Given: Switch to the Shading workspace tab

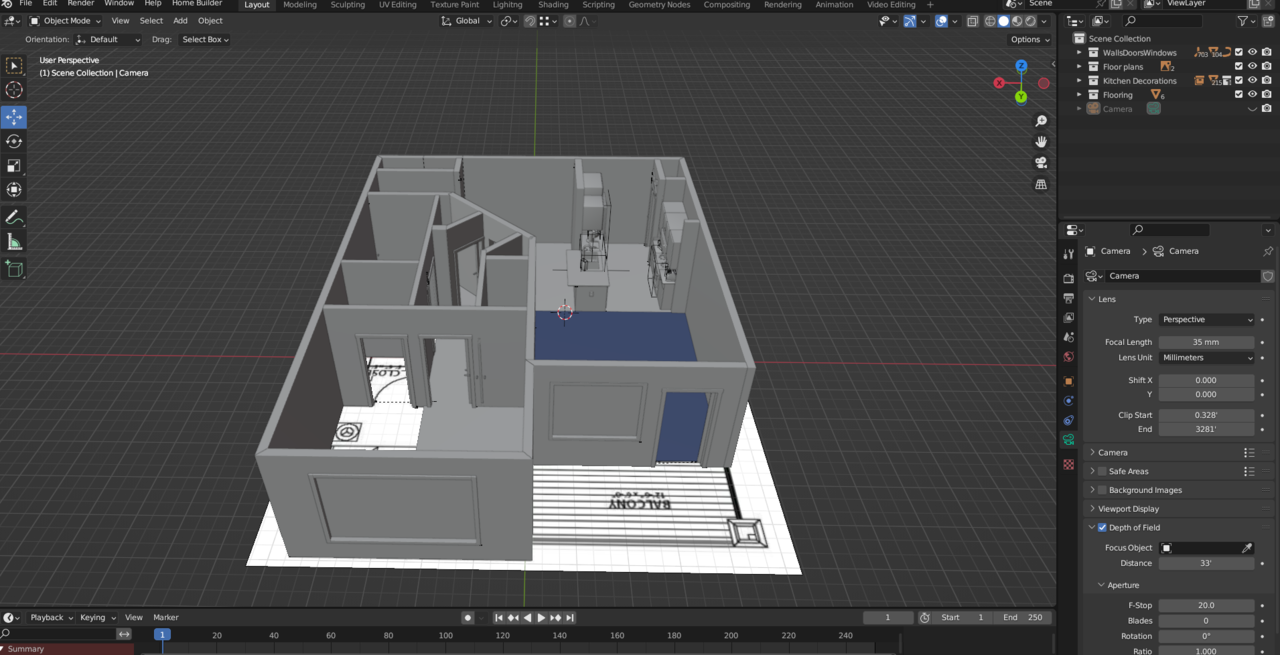Looking at the screenshot, I should tap(552, 5).
